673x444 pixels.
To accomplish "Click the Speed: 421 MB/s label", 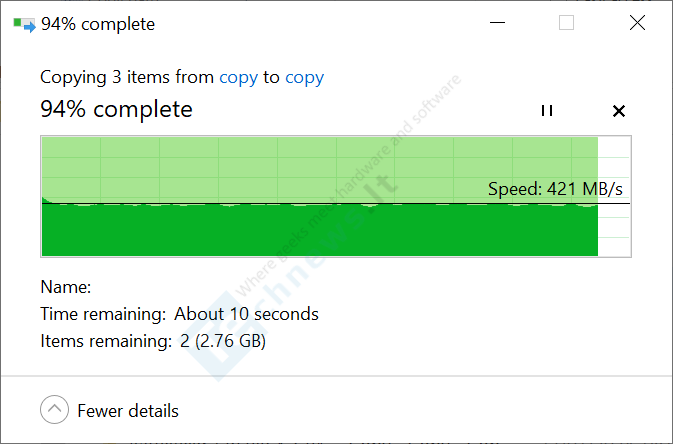I will [555, 189].
